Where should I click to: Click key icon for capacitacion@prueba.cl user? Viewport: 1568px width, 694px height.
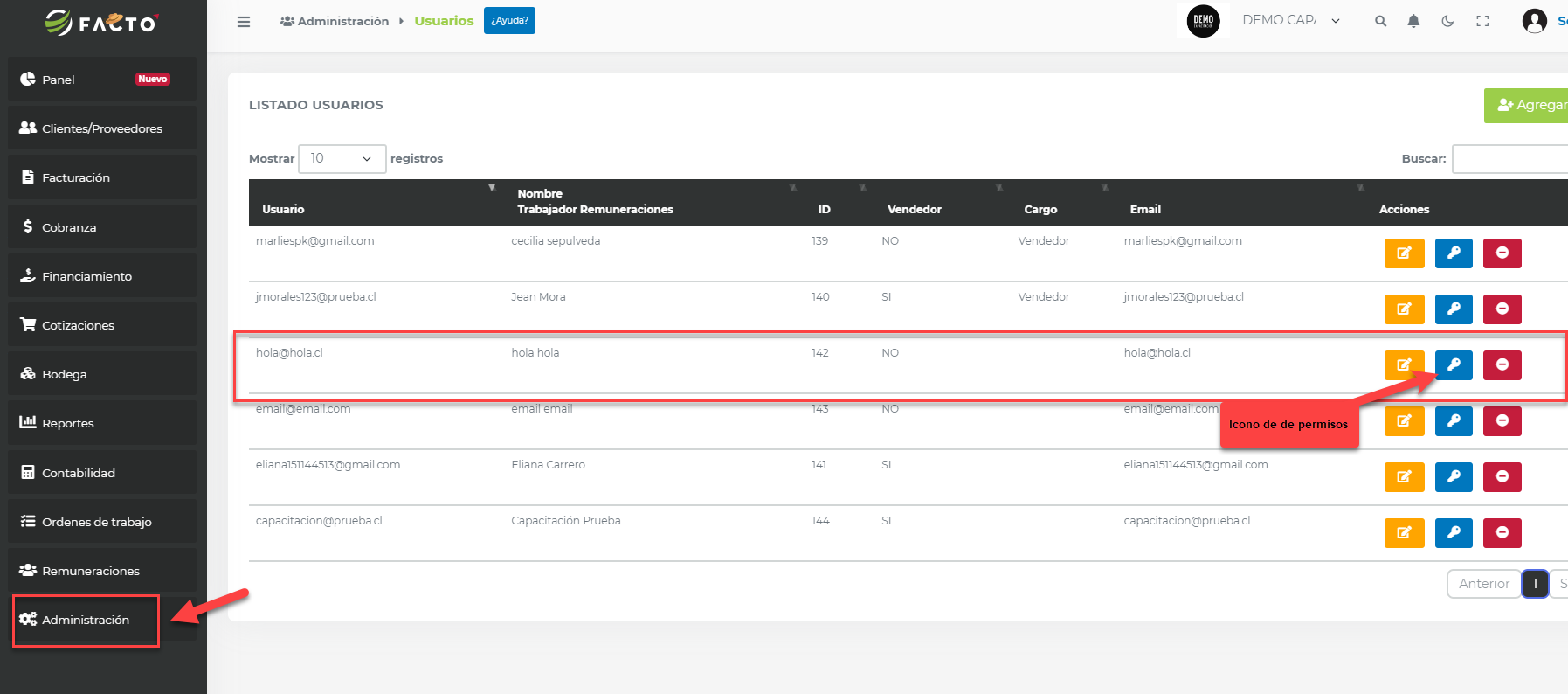click(x=1454, y=533)
